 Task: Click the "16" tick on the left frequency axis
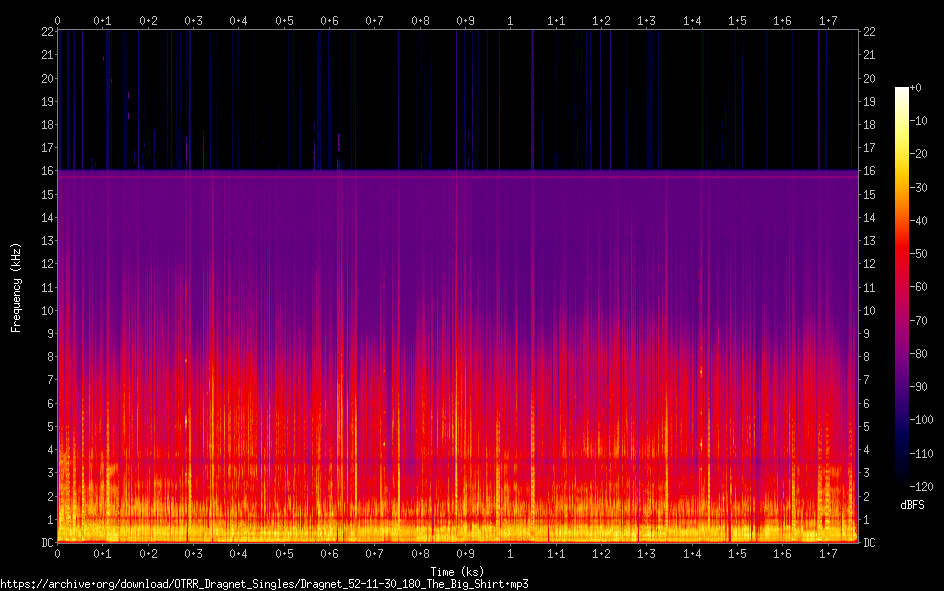click(45, 171)
